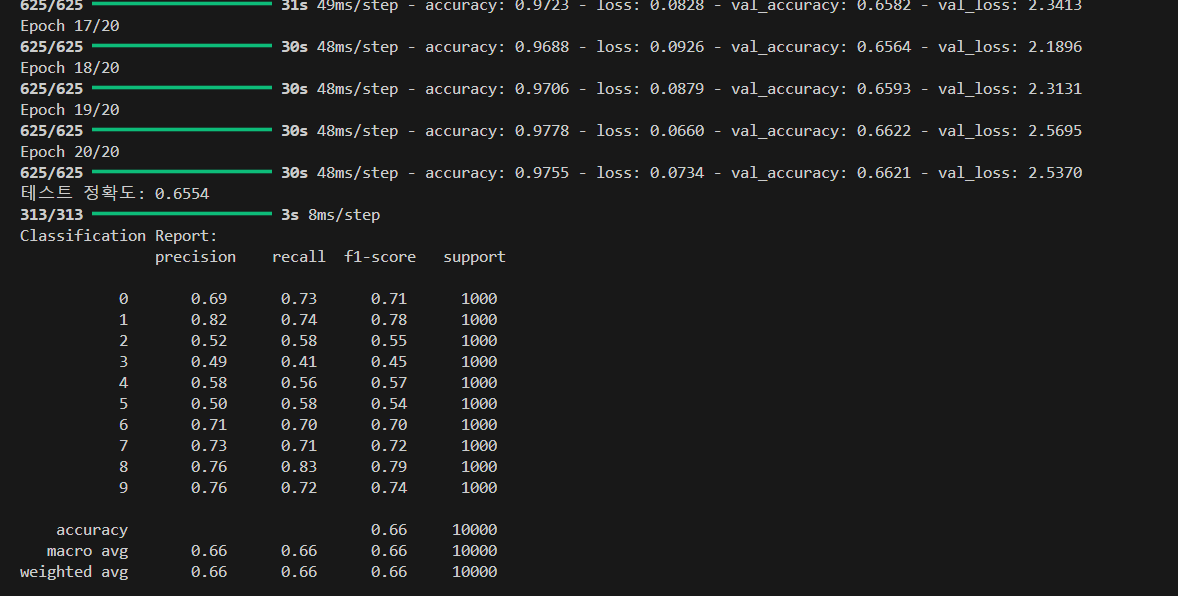
Task: Click the '3s 8ms/step' timing text
Action: (x=331, y=215)
